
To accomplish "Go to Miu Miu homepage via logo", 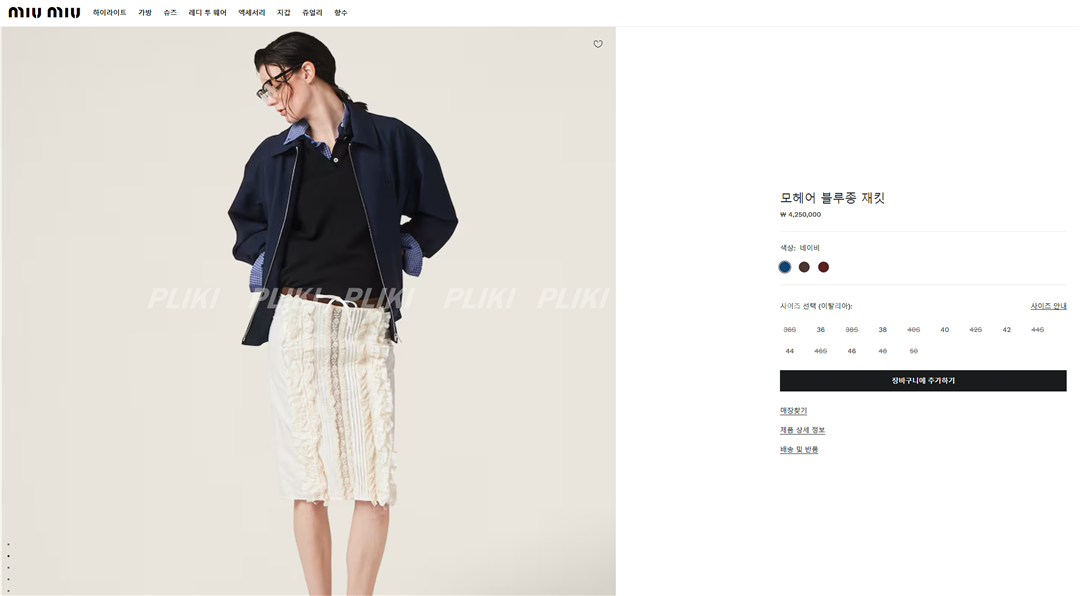I will pos(44,12).
